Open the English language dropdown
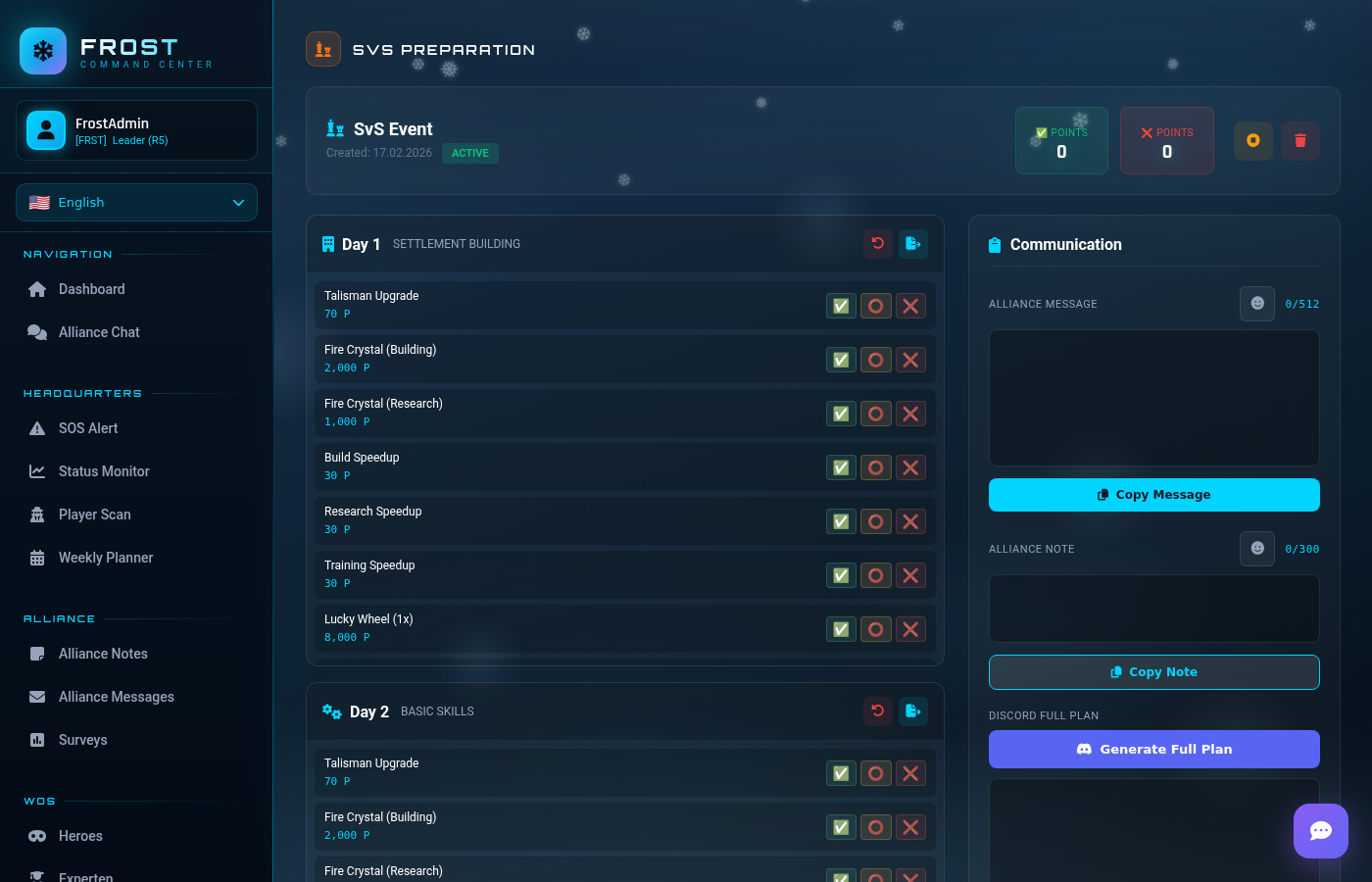This screenshot has height=882, width=1372. [x=136, y=203]
